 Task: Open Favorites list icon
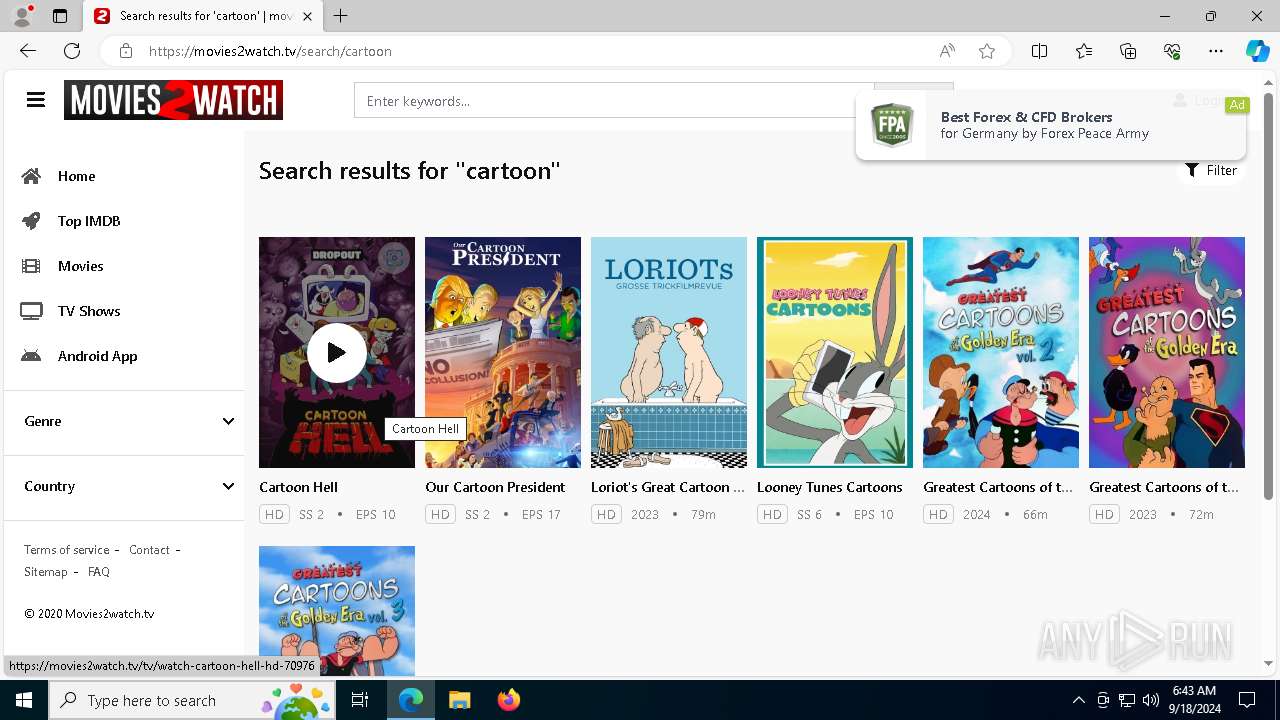[x=1084, y=51]
